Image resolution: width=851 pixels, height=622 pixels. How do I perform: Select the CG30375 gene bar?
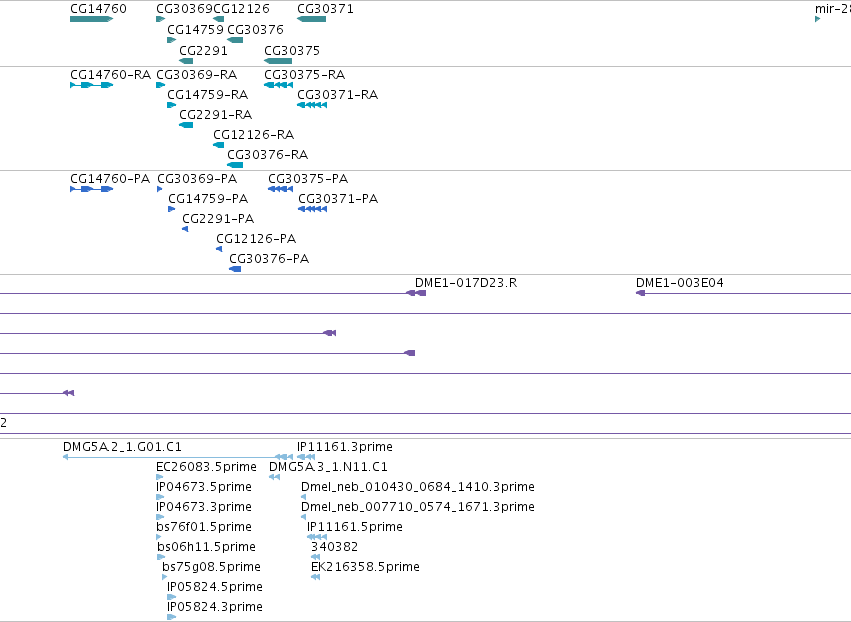(278, 61)
